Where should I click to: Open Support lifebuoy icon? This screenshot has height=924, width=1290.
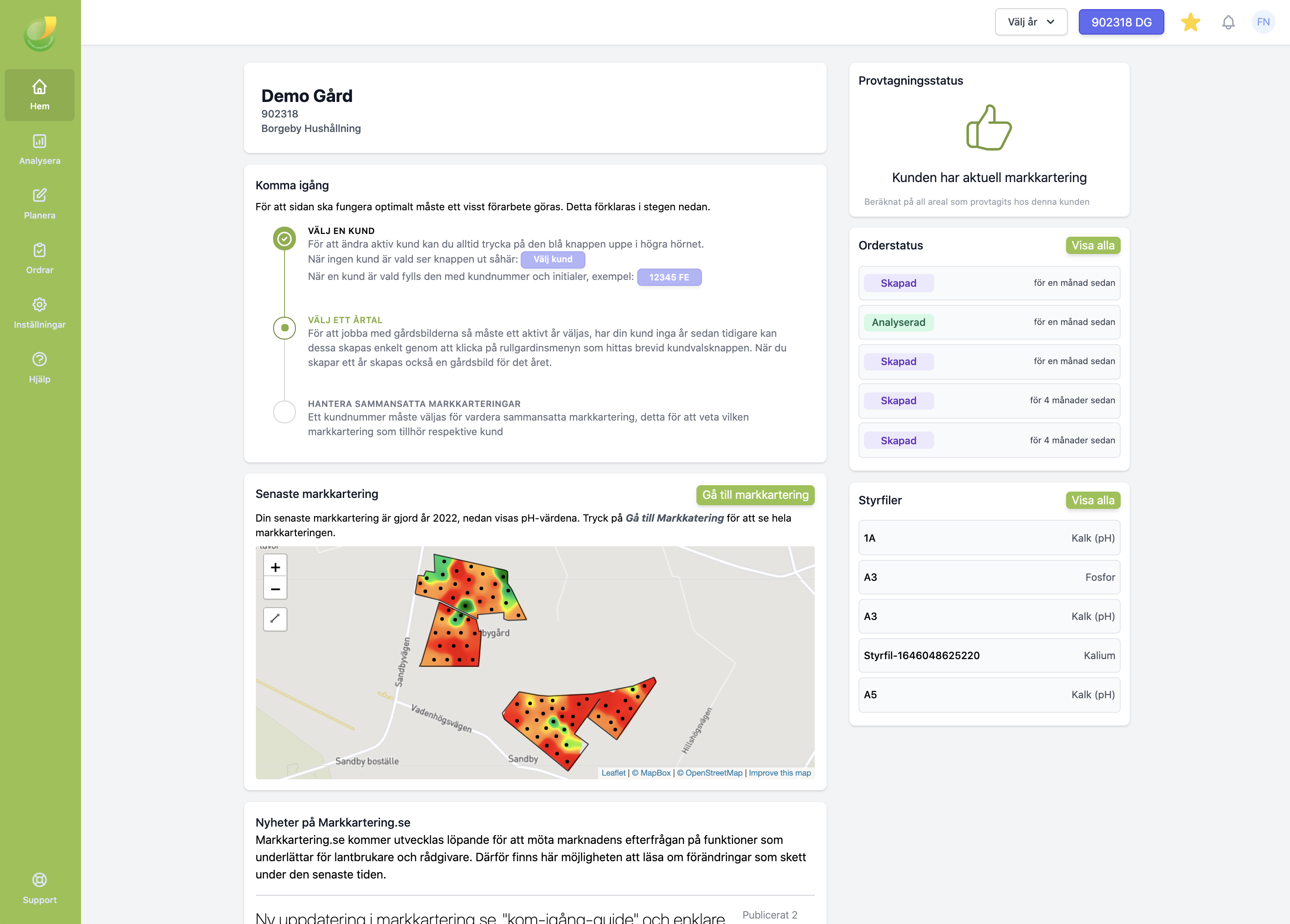pos(39,880)
